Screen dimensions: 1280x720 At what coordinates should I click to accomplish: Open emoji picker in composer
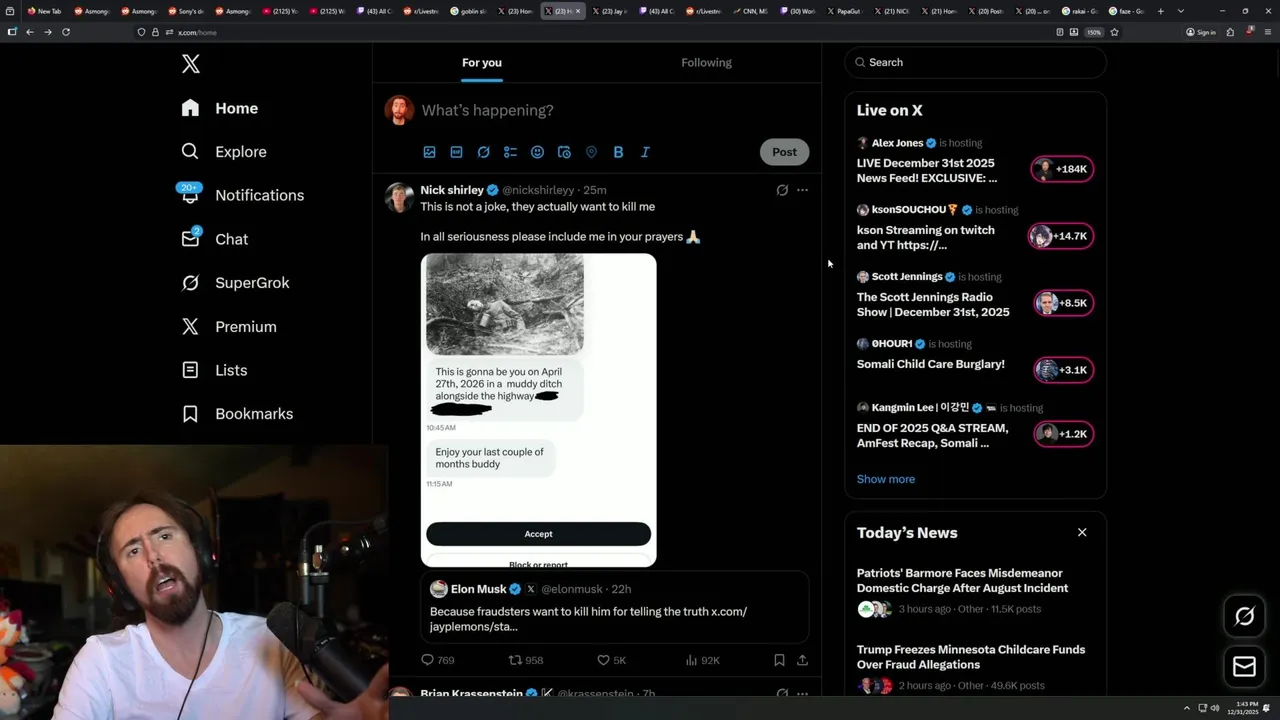(x=537, y=152)
